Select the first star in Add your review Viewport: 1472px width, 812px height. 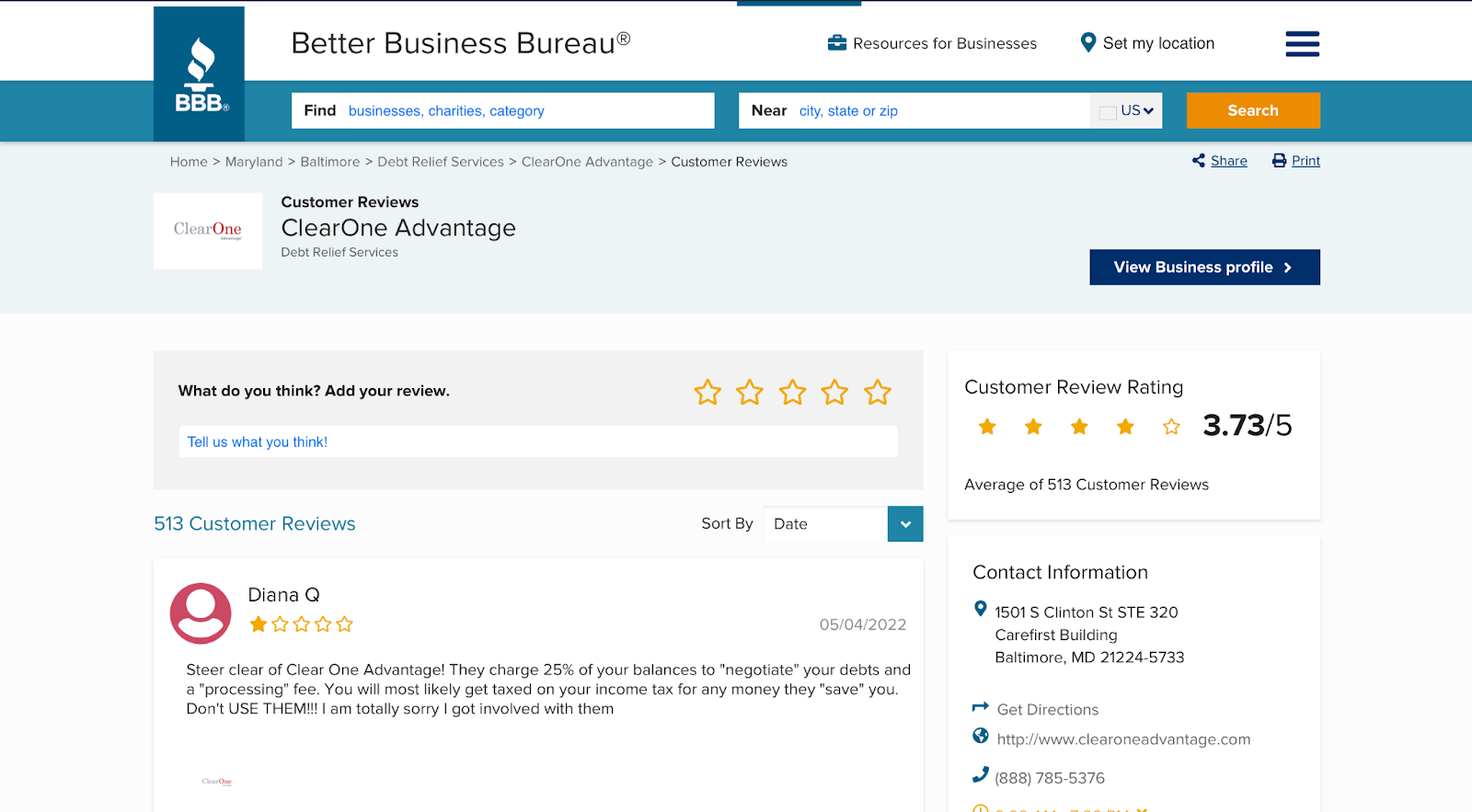pyautogui.click(x=707, y=393)
